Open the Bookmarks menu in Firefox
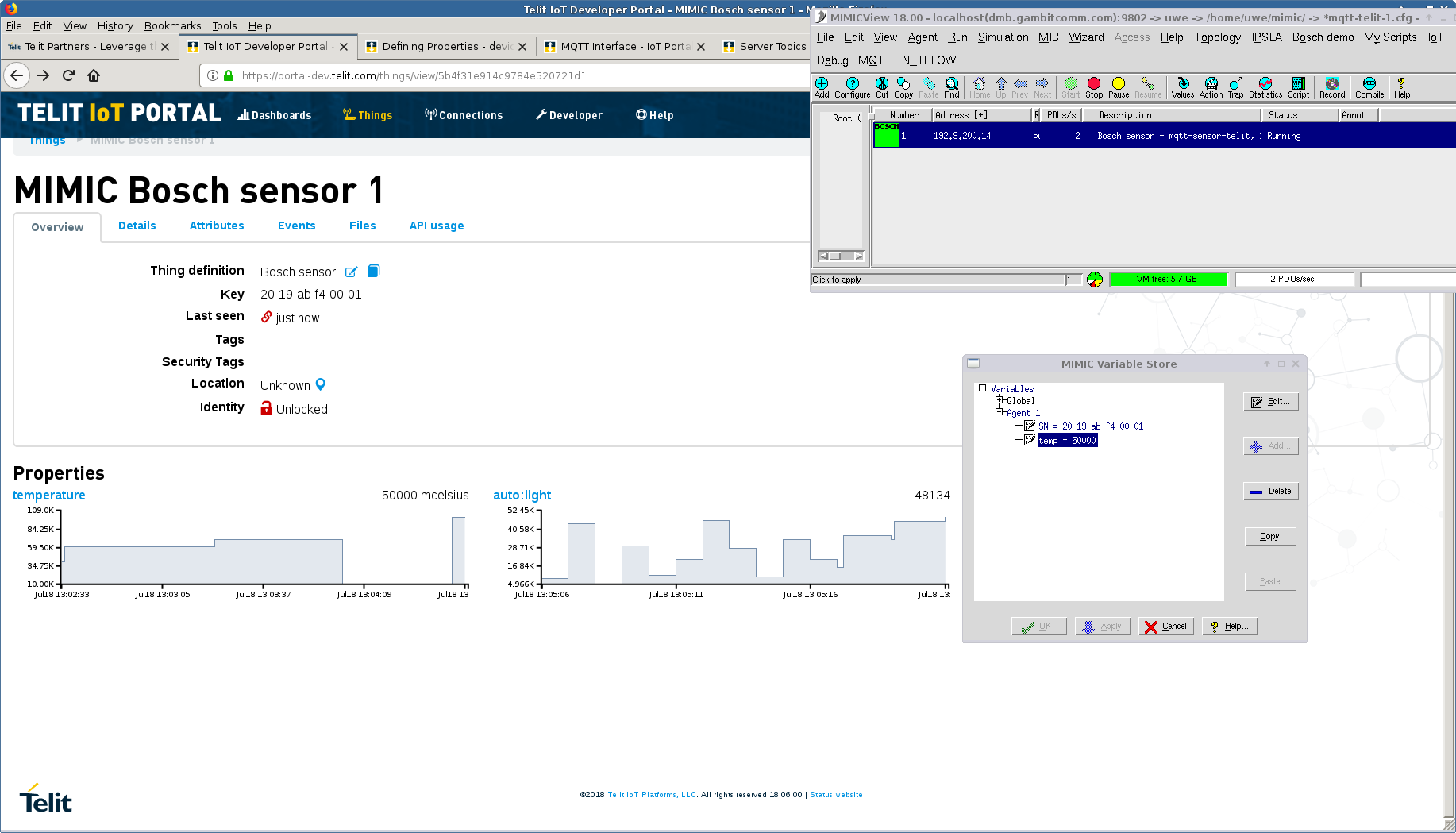 (172, 25)
